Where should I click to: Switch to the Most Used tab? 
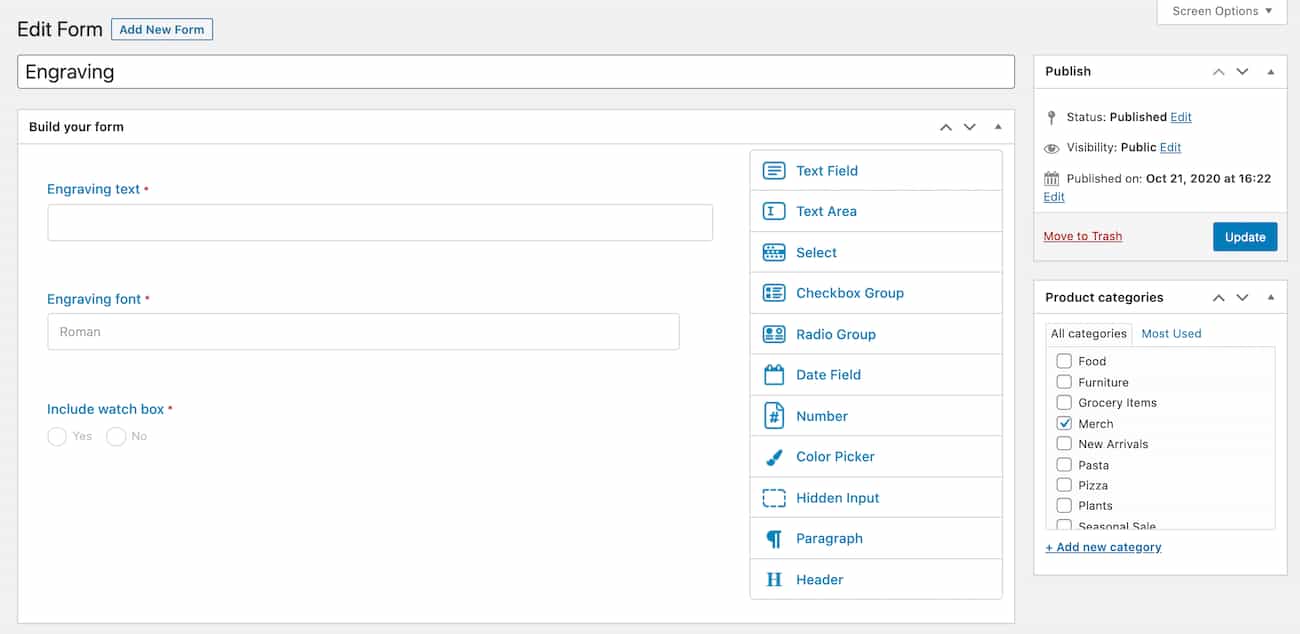pos(1171,334)
